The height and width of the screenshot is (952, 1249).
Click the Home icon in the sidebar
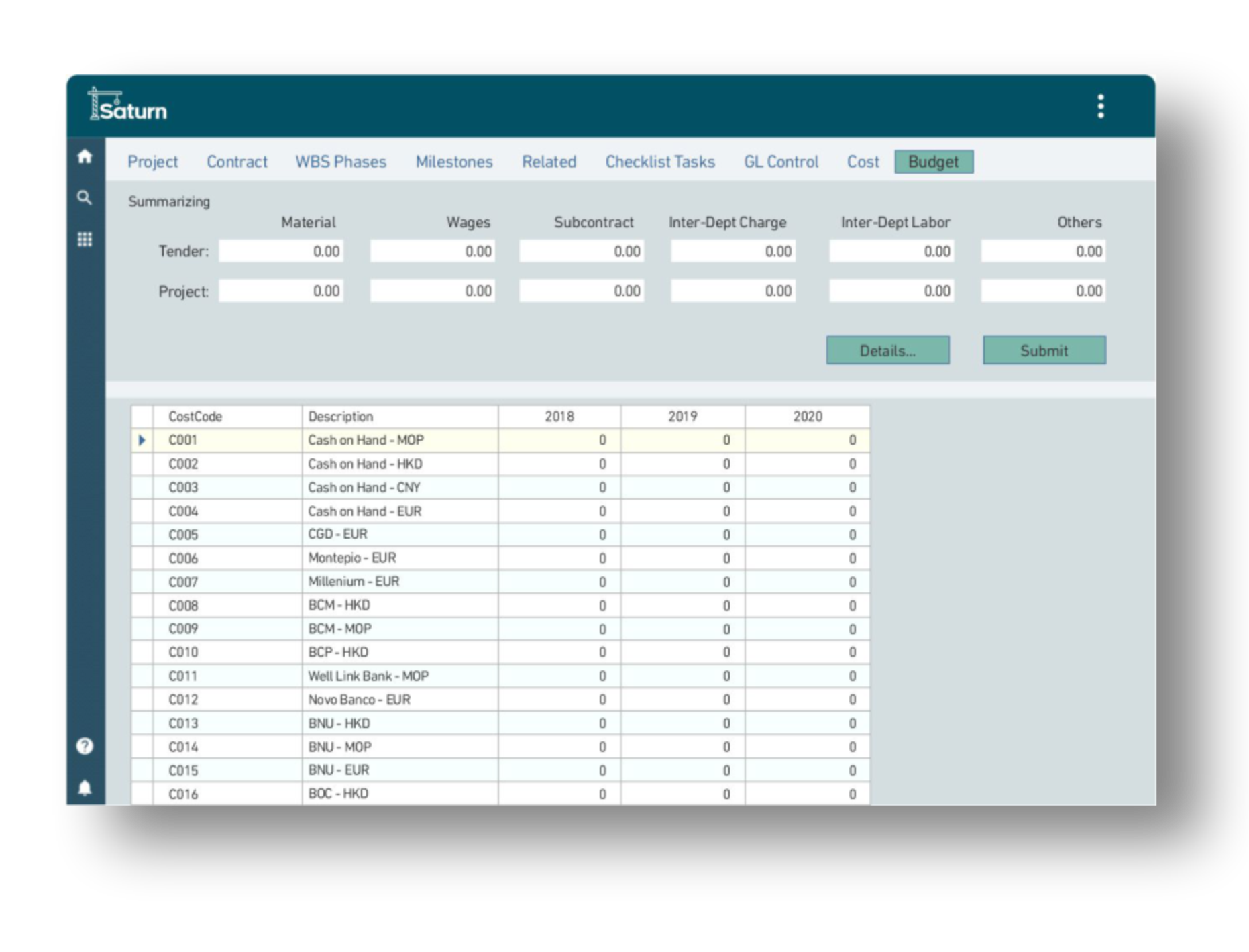[85, 157]
